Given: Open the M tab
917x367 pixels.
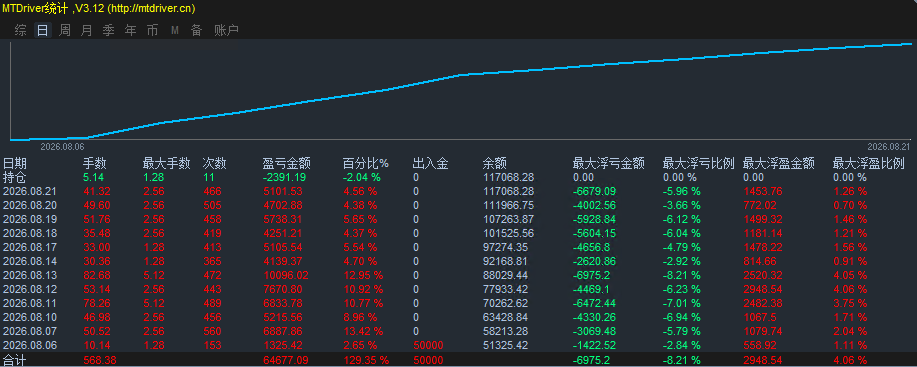Looking at the screenshot, I should point(174,30).
